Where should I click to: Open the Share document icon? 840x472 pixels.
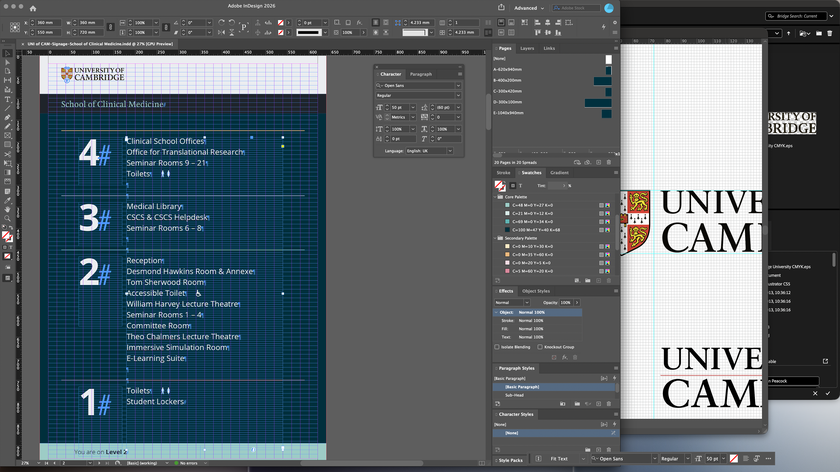coord(501,8)
